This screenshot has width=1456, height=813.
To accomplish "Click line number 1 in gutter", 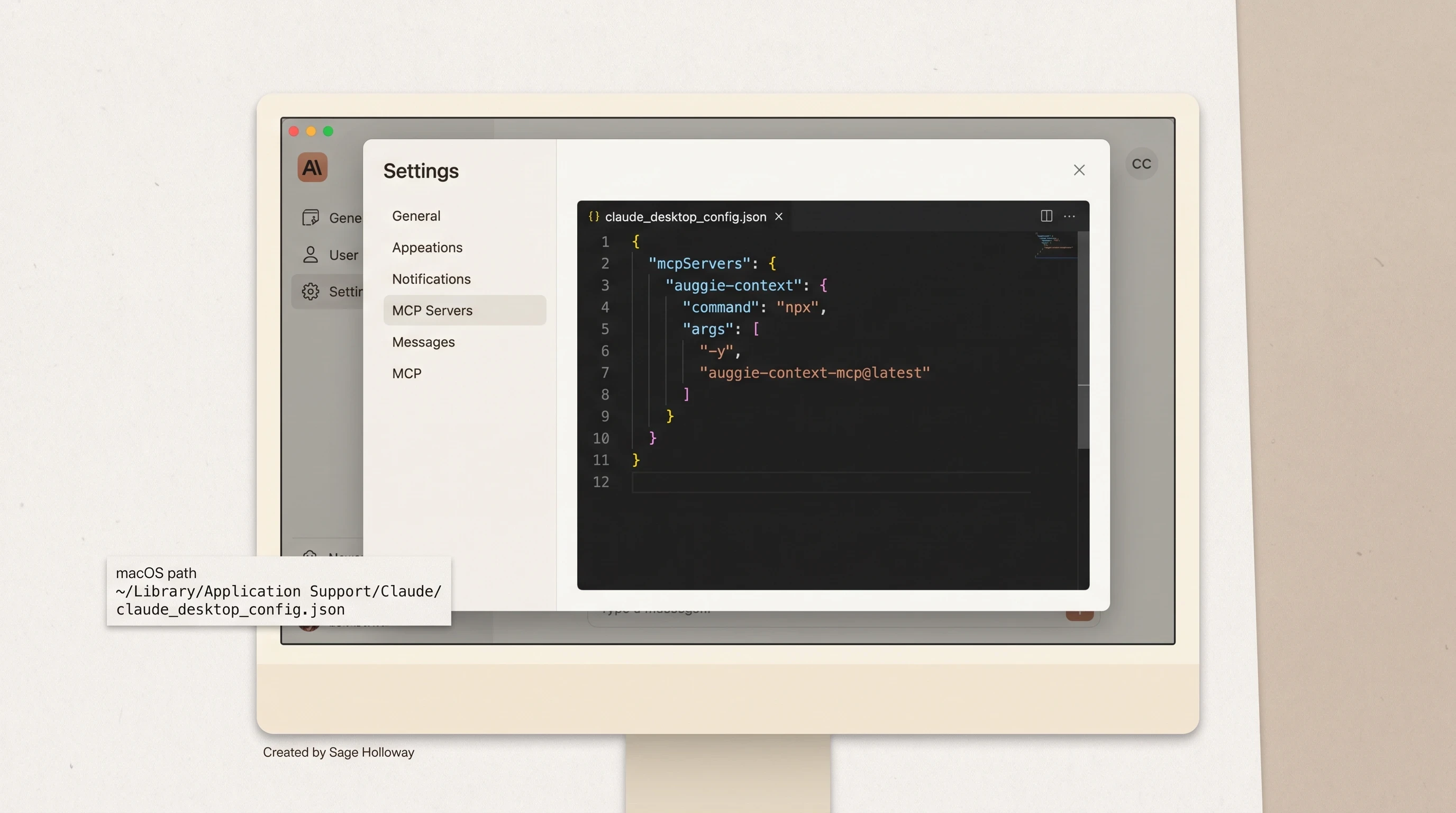I will (605, 242).
